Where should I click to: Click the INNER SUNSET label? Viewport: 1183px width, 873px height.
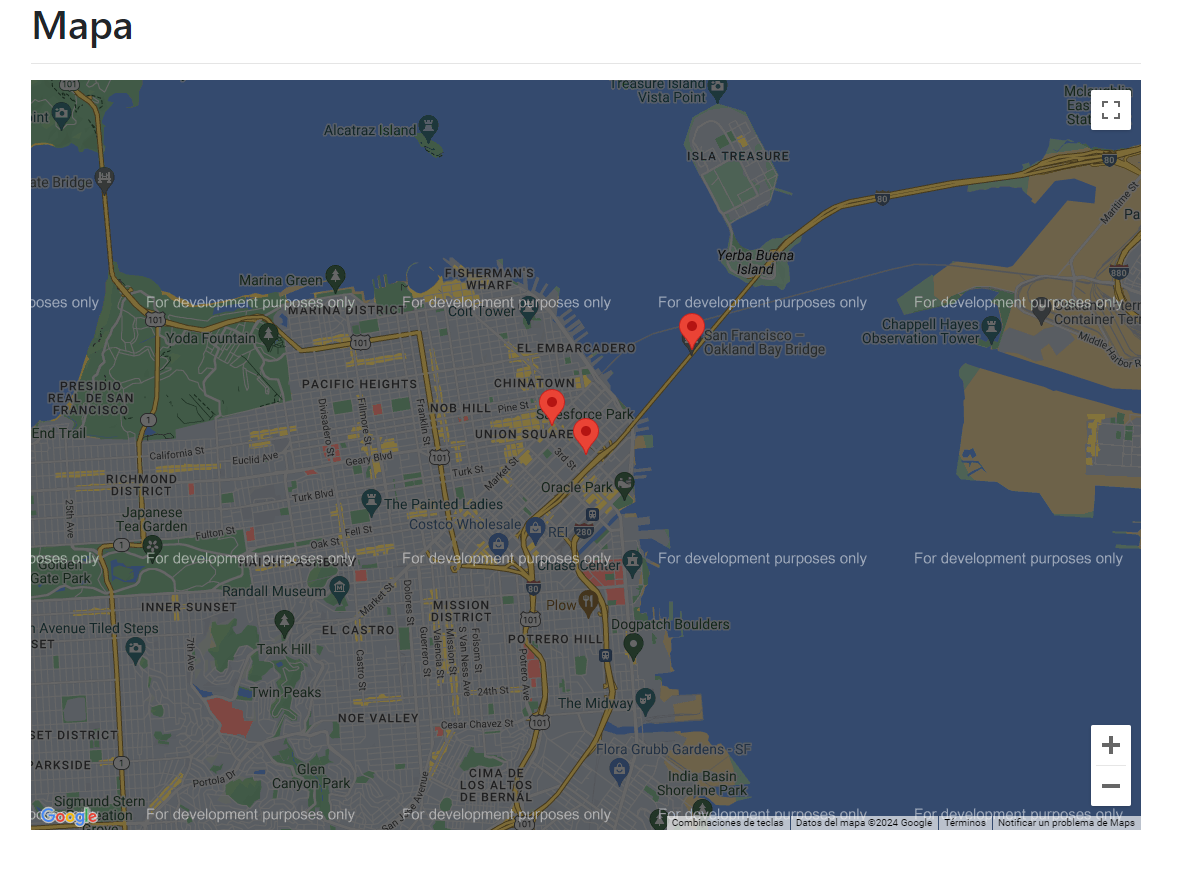point(189,607)
